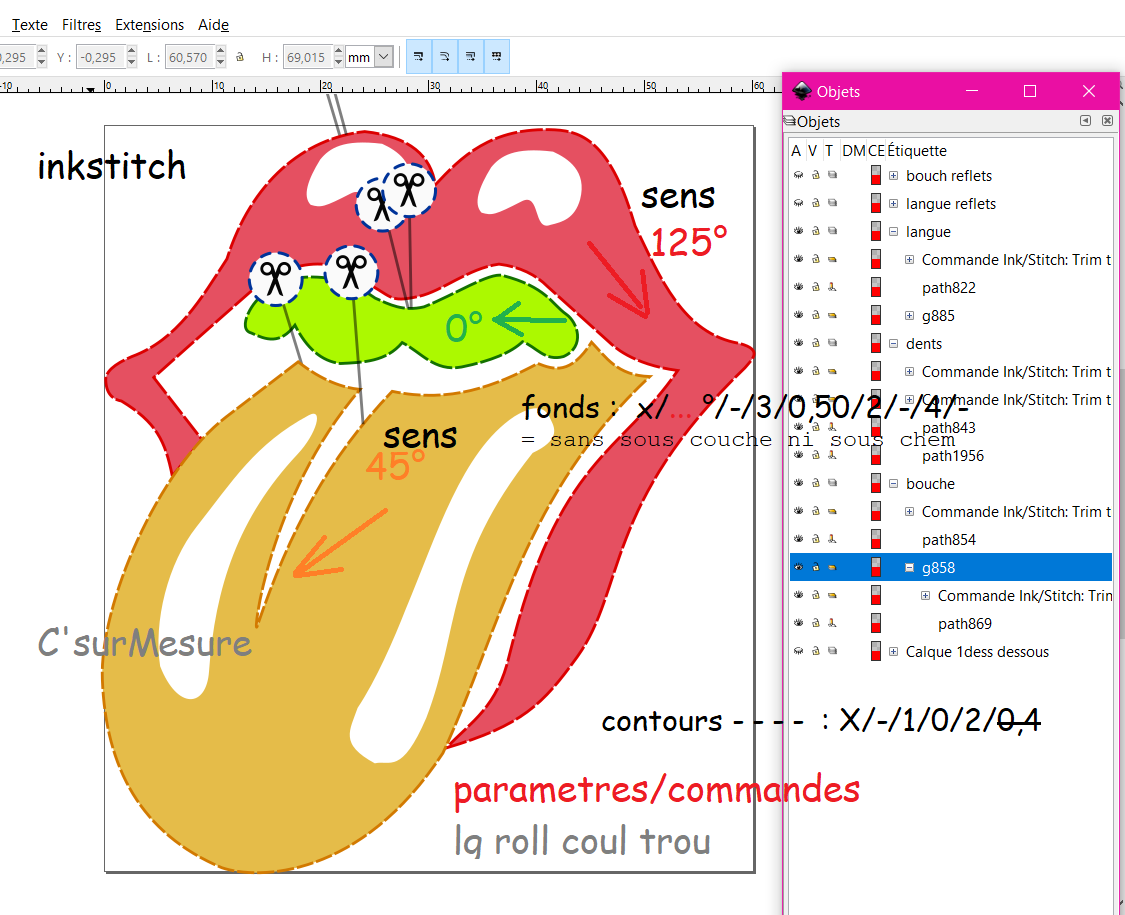Click the path type icon of path854

832,539
